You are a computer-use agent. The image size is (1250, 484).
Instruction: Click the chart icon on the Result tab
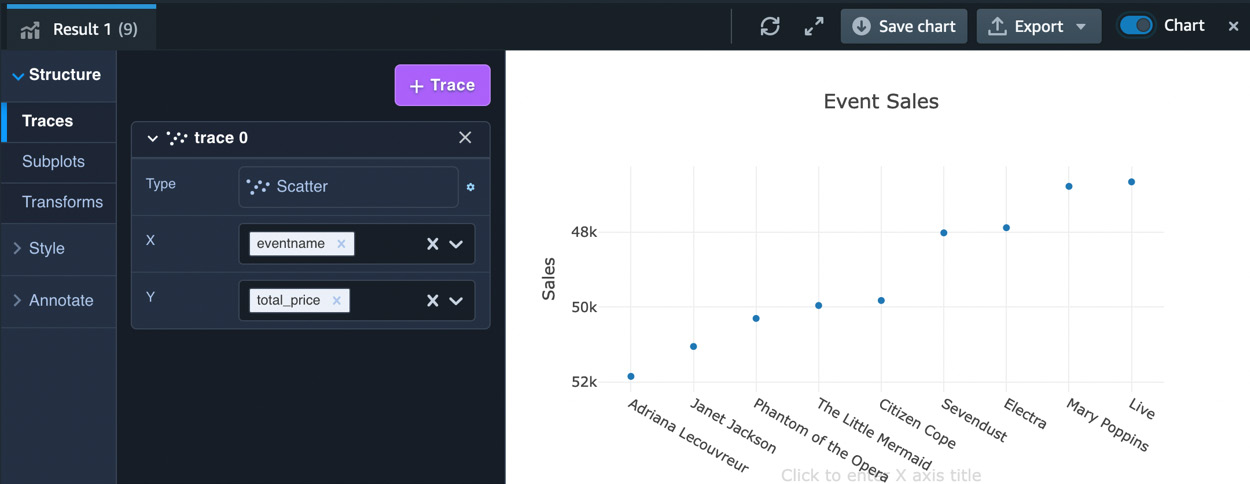pyautogui.click(x=30, y=29)
